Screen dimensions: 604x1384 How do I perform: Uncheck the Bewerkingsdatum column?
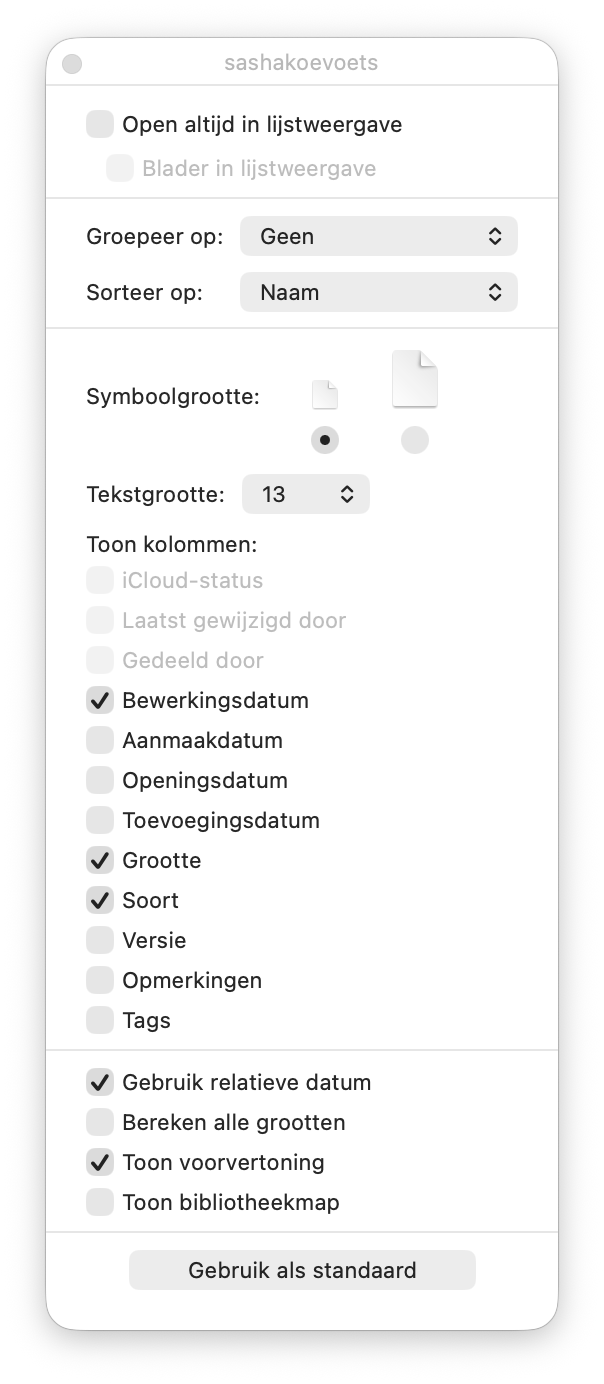coord(100,701)
